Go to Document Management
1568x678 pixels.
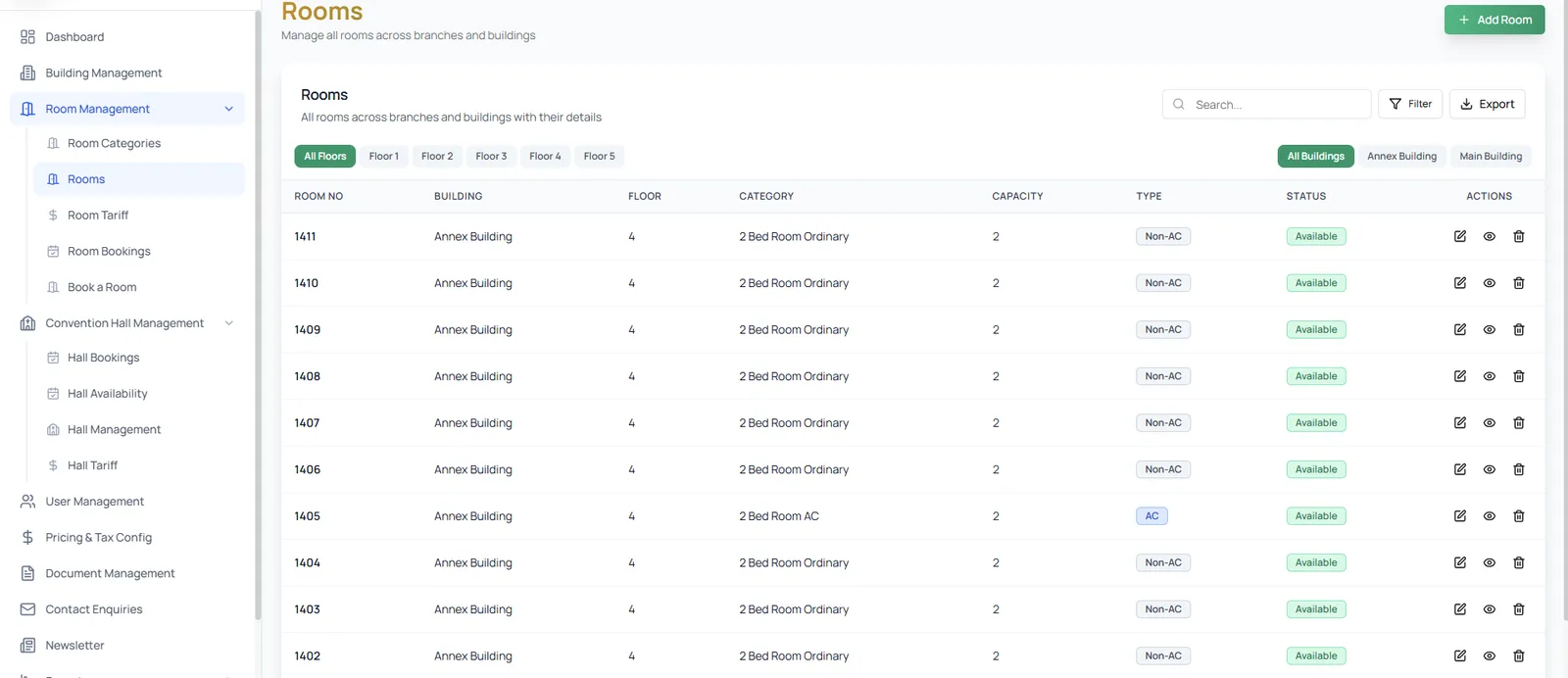[x=127, y=573]
